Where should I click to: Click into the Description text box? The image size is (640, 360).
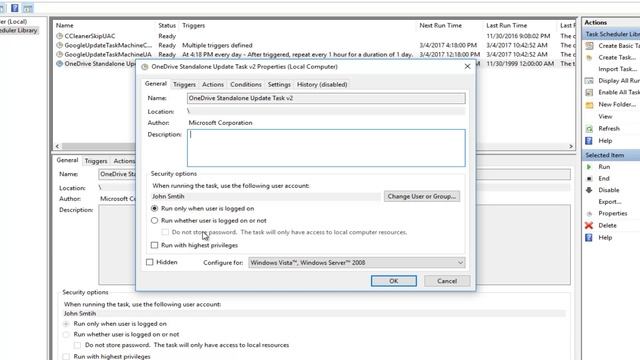(x=326, y=148)
